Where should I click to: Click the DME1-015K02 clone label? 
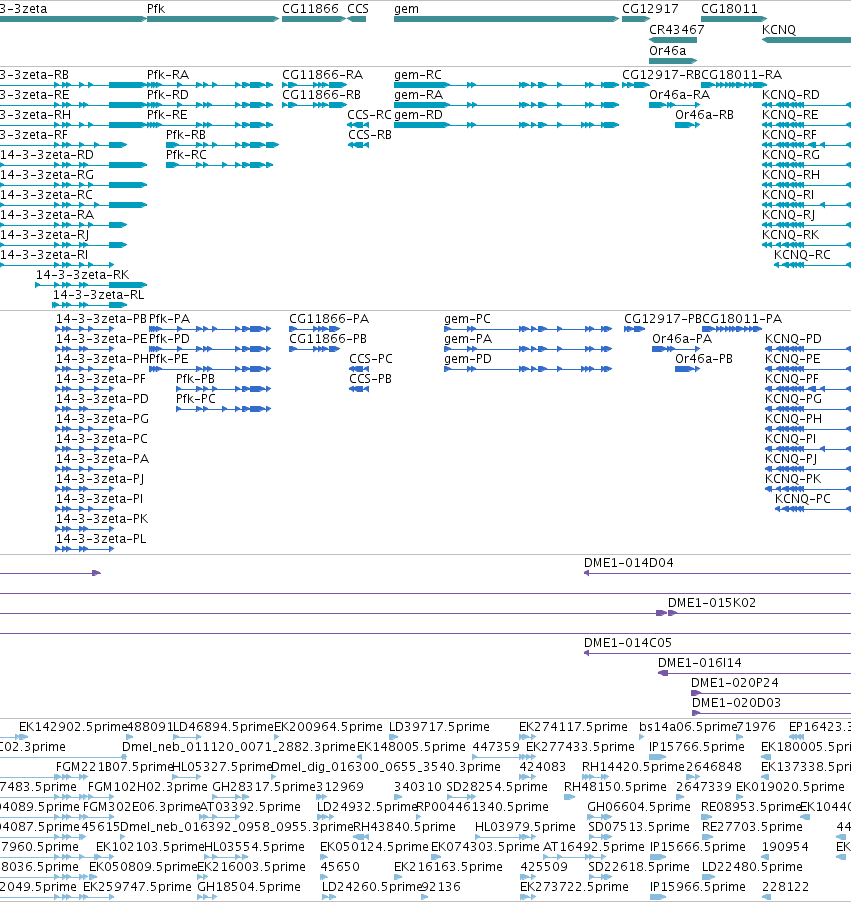[712, 602]
